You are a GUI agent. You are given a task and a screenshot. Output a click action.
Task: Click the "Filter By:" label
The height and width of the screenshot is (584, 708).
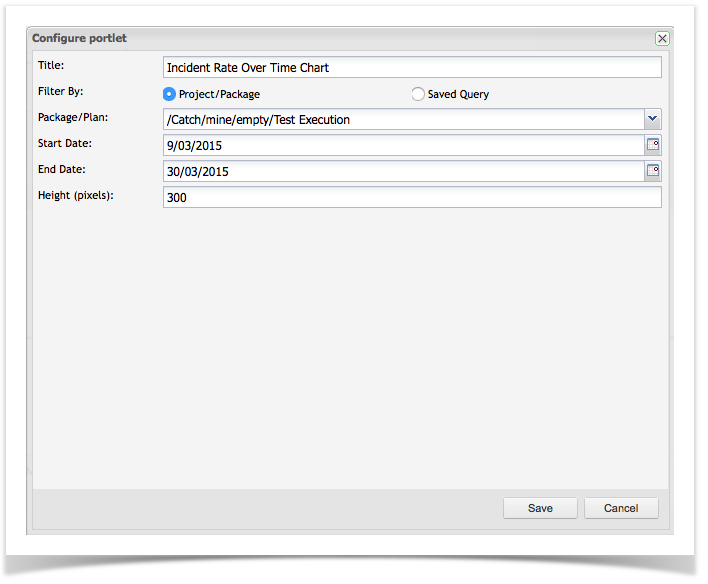pyautogui.click(x=60, y=91)
